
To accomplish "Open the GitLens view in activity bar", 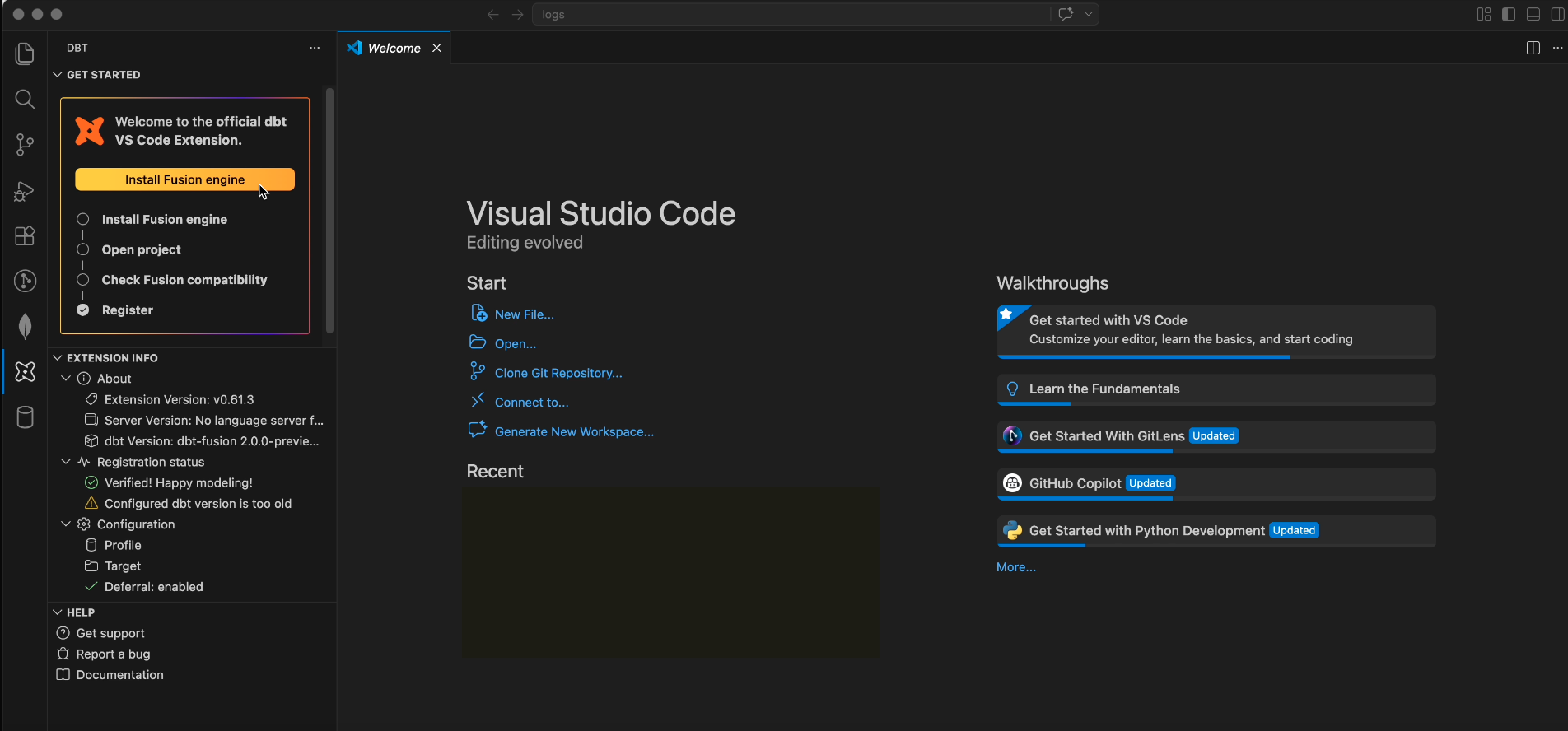I will [x=25, y=282].
